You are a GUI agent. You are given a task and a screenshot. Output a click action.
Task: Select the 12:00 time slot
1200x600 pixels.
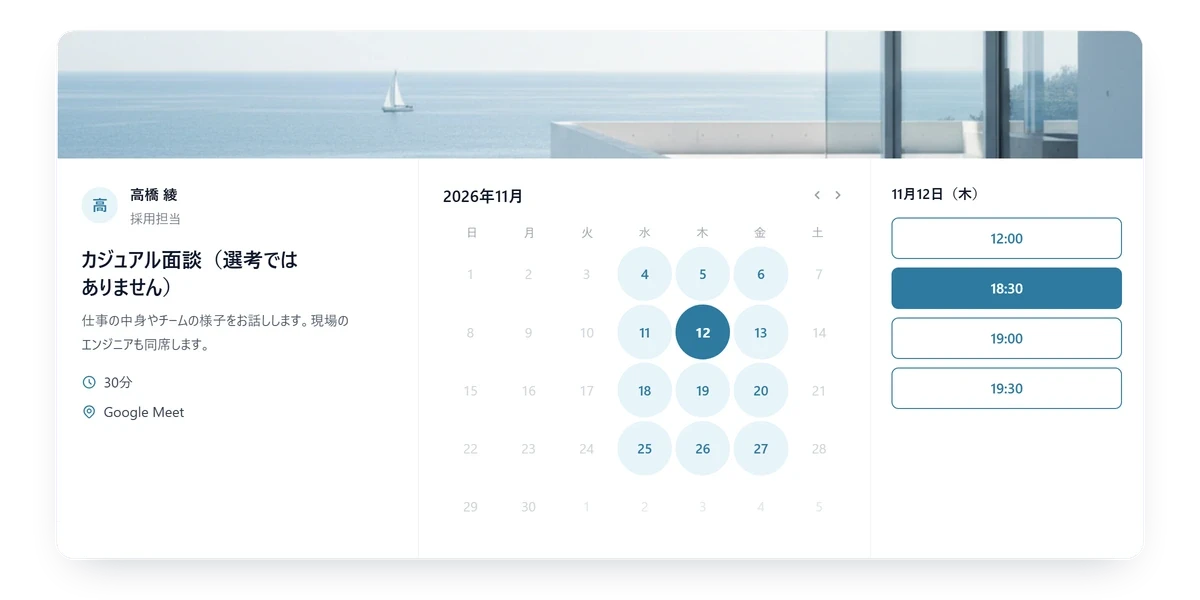coord(1006,238)
